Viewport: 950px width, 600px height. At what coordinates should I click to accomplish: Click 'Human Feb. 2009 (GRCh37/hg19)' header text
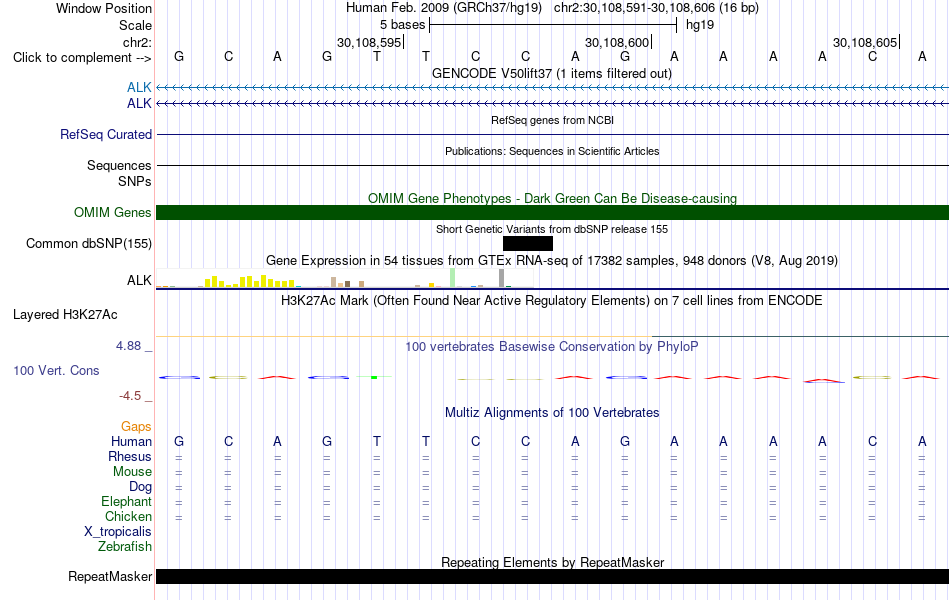point(446,8)
